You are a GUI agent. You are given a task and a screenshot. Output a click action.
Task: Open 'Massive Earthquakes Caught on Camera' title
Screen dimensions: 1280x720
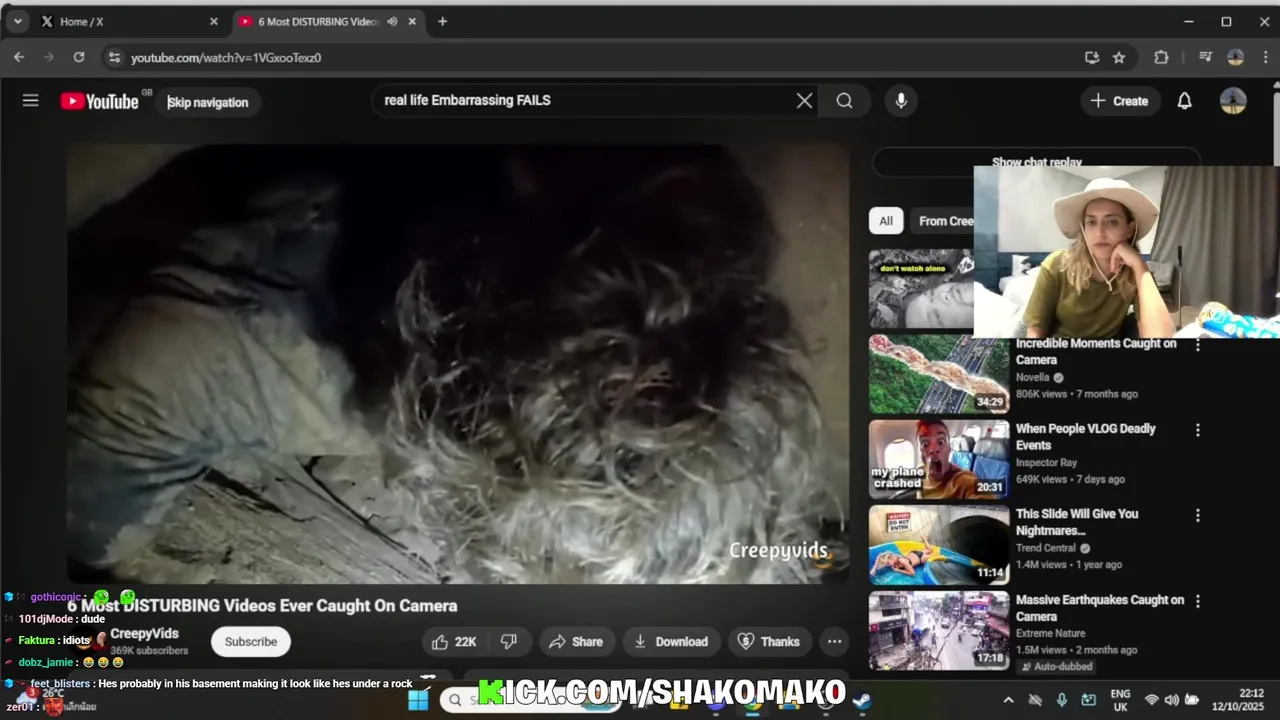point(1099,608)
